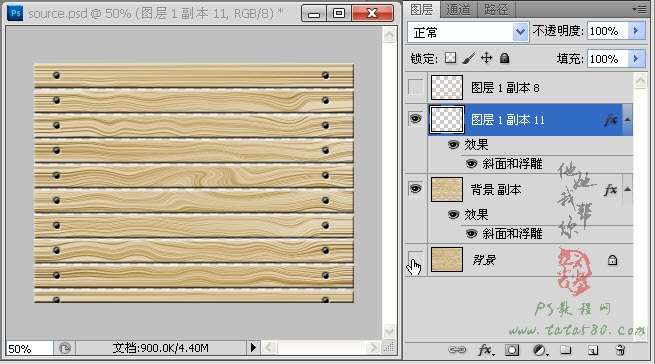
Task: Create new fill or adjustment layer
Action: 540,350
